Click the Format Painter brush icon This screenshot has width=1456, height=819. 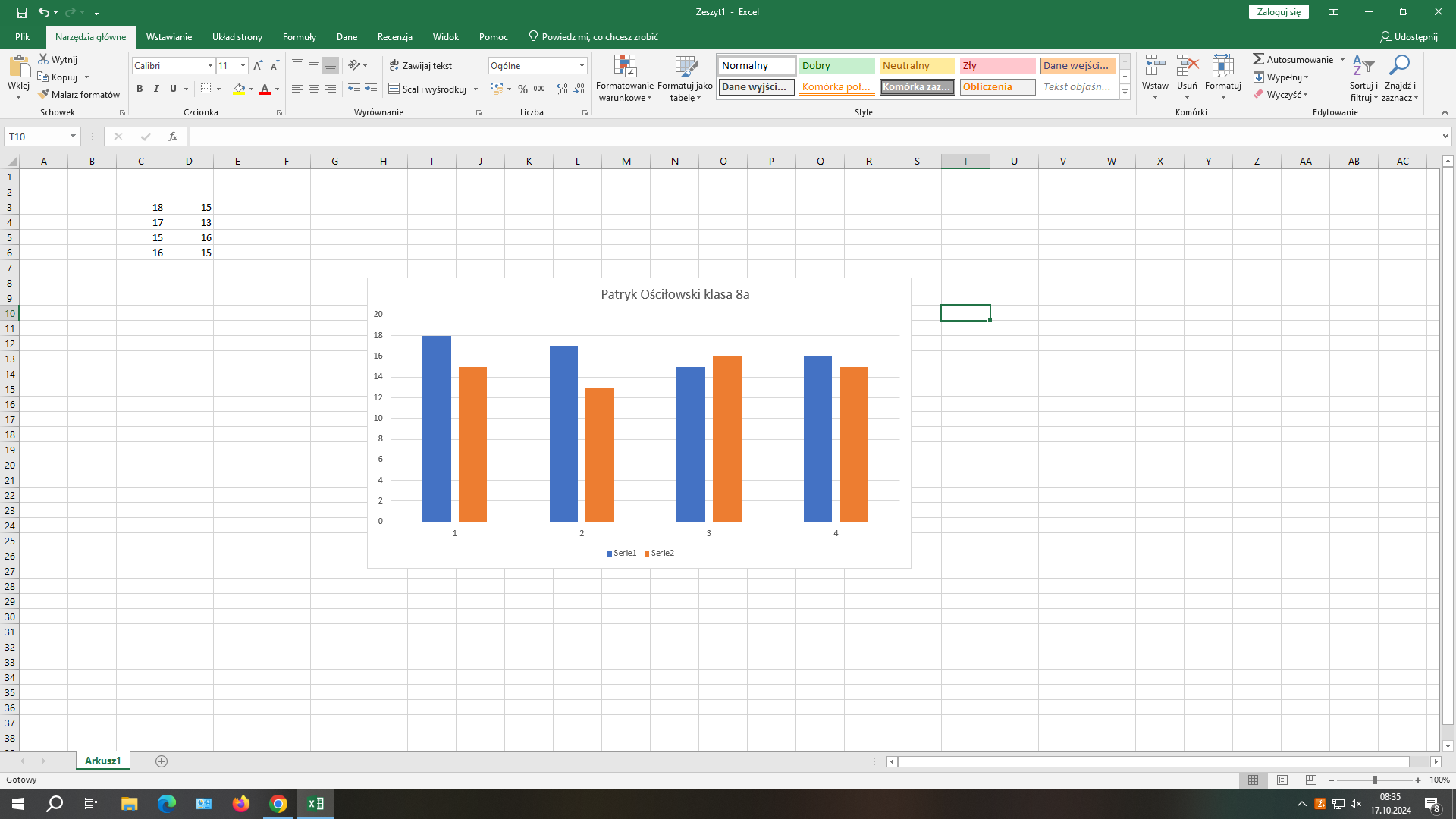click(44, 94)
